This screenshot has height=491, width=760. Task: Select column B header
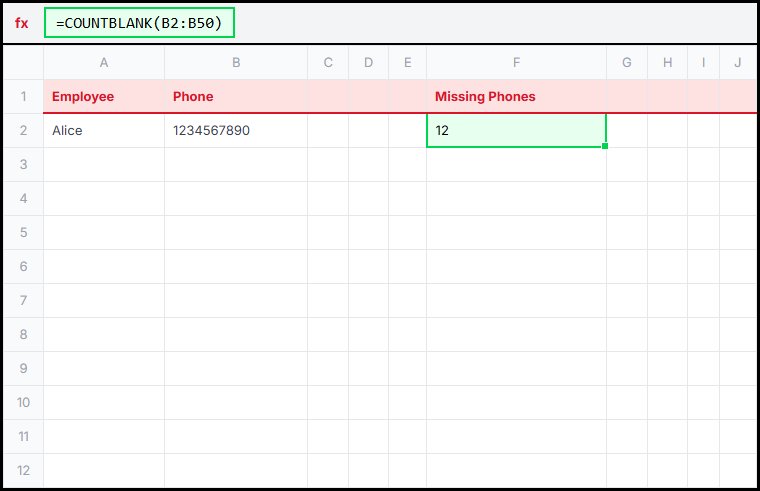[x=236, y=63]
